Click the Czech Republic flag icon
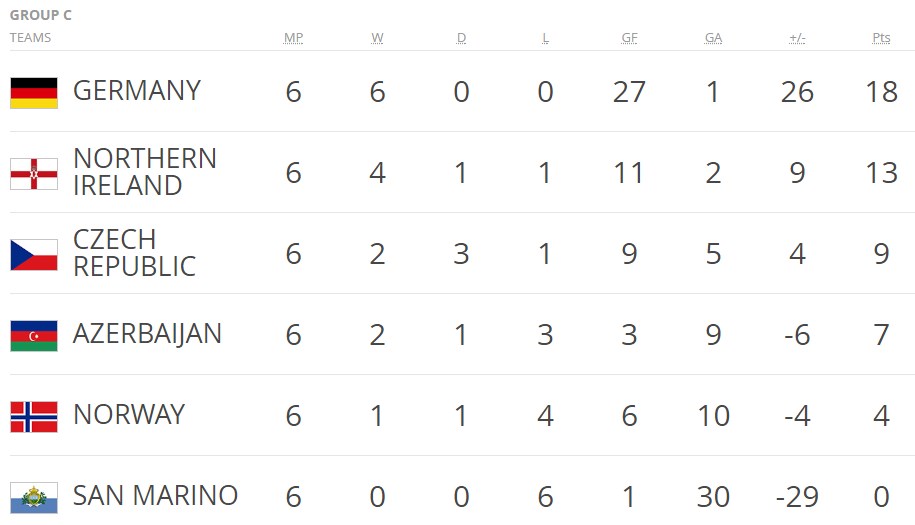This screenshot has width=915, height=525. 34,254
